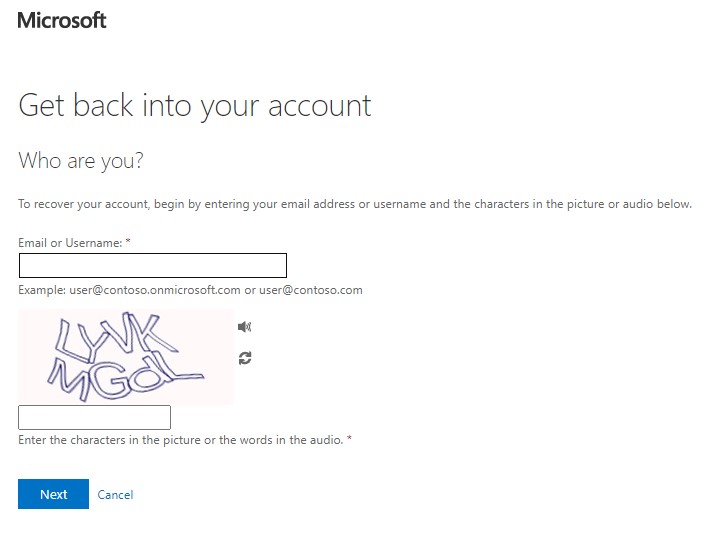Click the CAPTCHA picture
This screenshot has width=718, height=541.
coord(126,357)
